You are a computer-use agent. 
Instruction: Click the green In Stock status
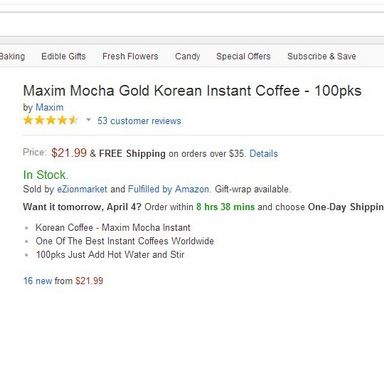pyautogui.click(x=46, y=175)
